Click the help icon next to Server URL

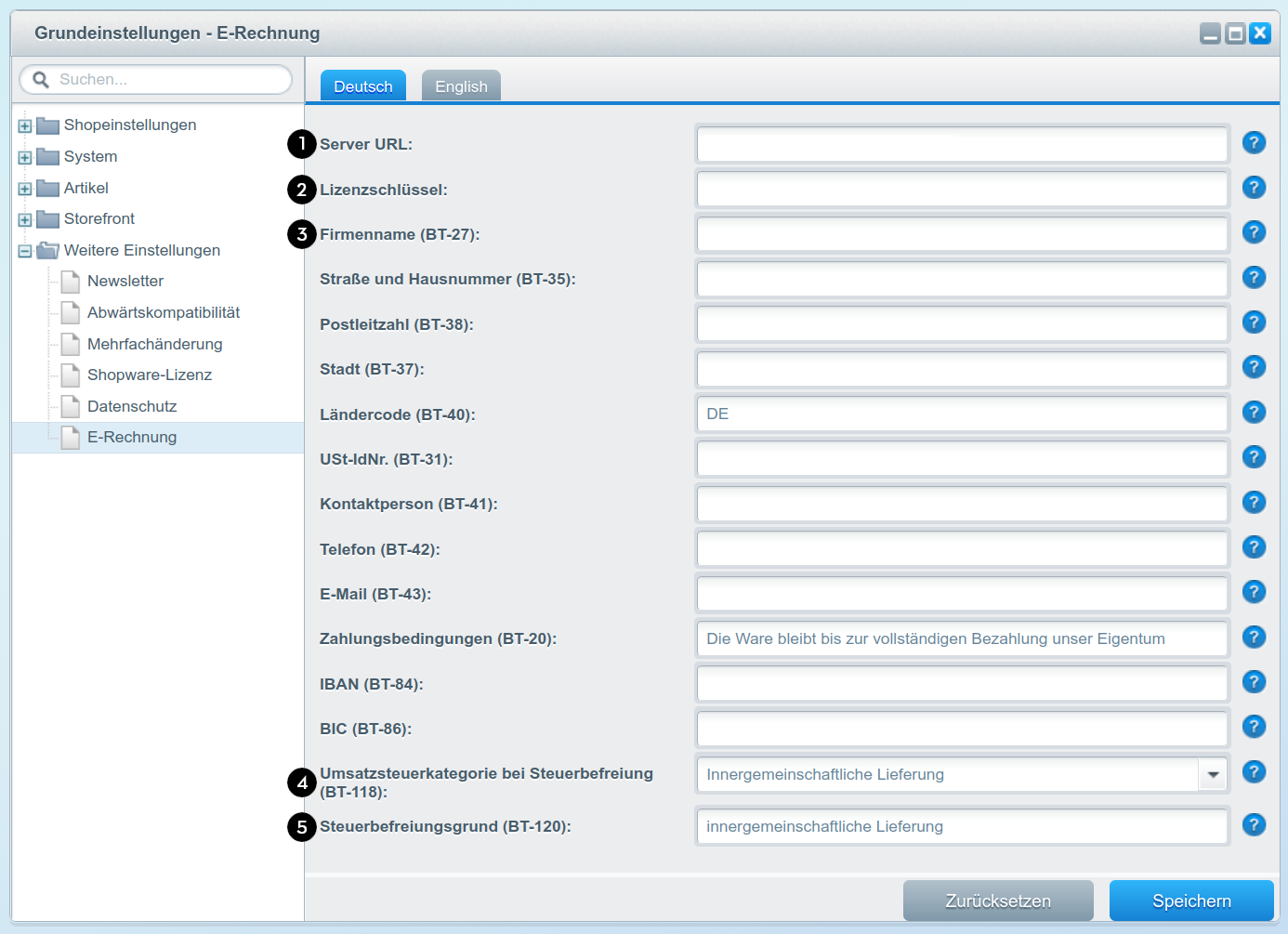click(x=1254, y=142)
